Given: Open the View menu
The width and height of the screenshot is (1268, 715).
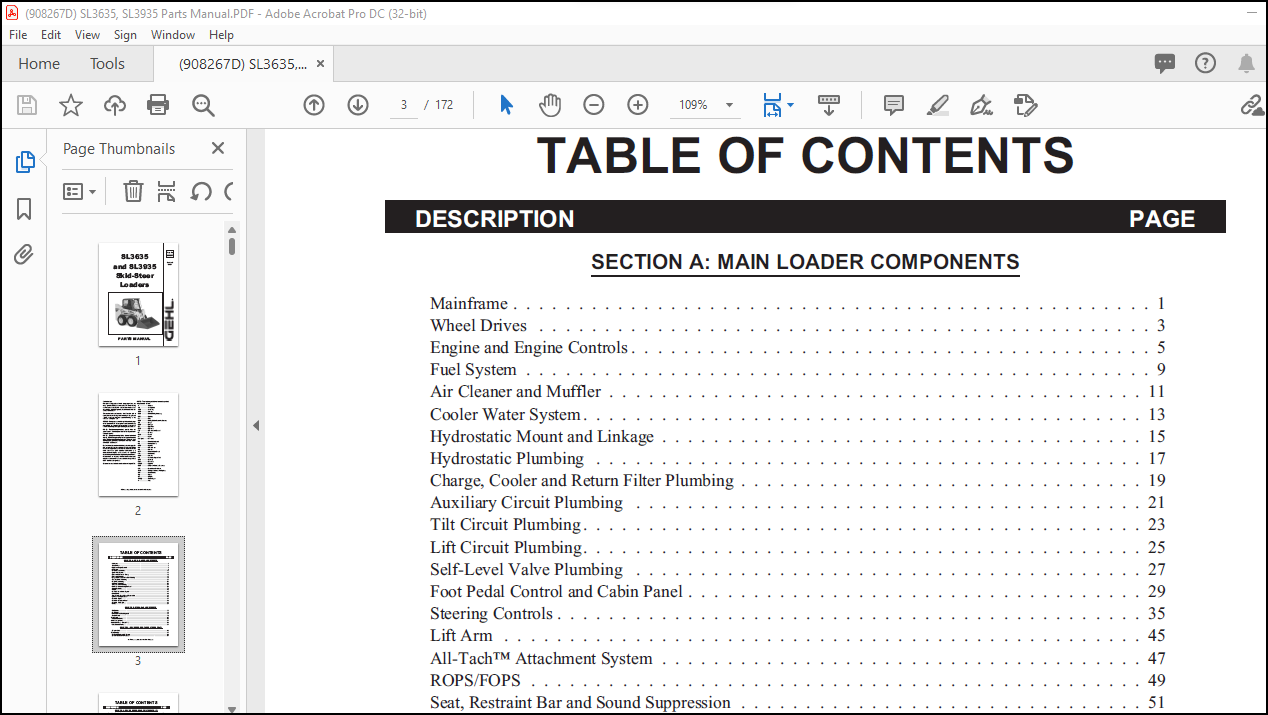Looking at the screenshot, I should [x=88, y=34].
